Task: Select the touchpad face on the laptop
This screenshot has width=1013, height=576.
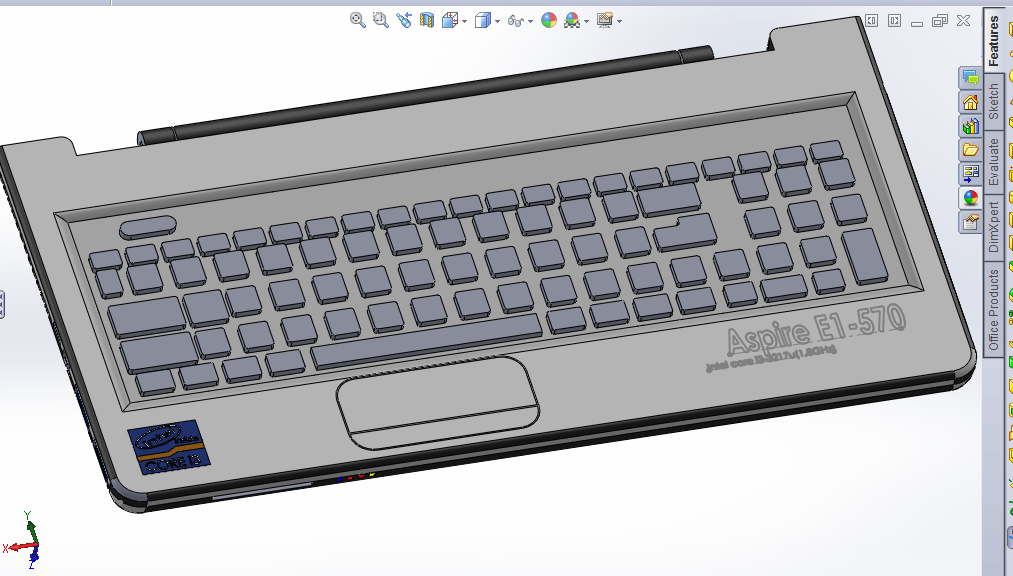Action: [437, 402]
